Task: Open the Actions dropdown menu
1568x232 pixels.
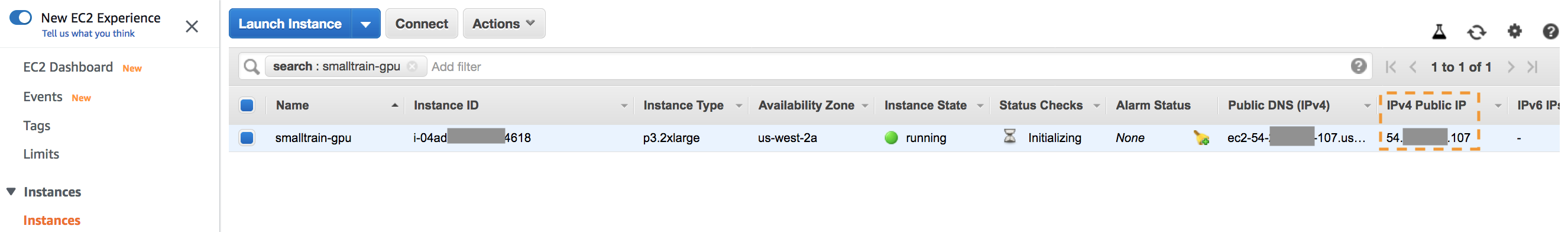Action: click(x=504, y=24)
